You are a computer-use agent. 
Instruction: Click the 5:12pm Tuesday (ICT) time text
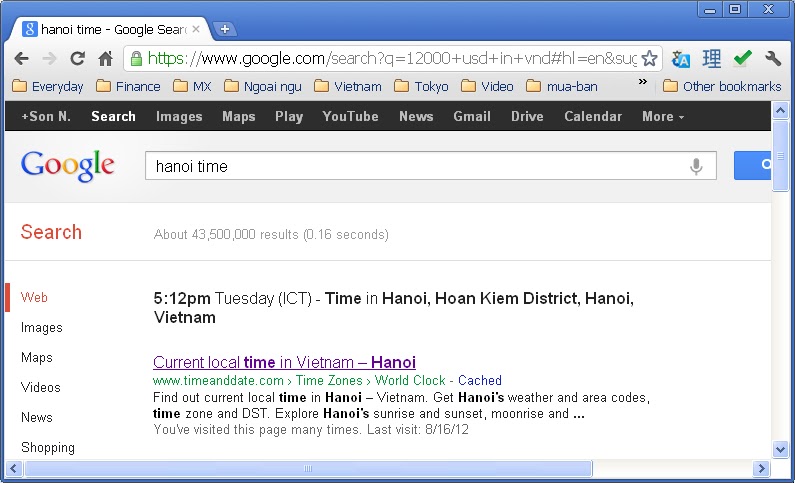[232, 299]
